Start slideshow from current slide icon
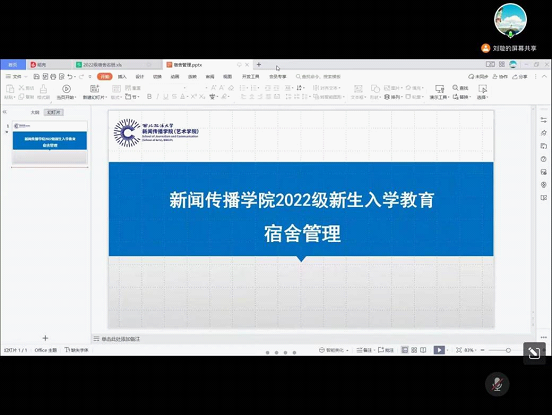 tap(66, 89)
